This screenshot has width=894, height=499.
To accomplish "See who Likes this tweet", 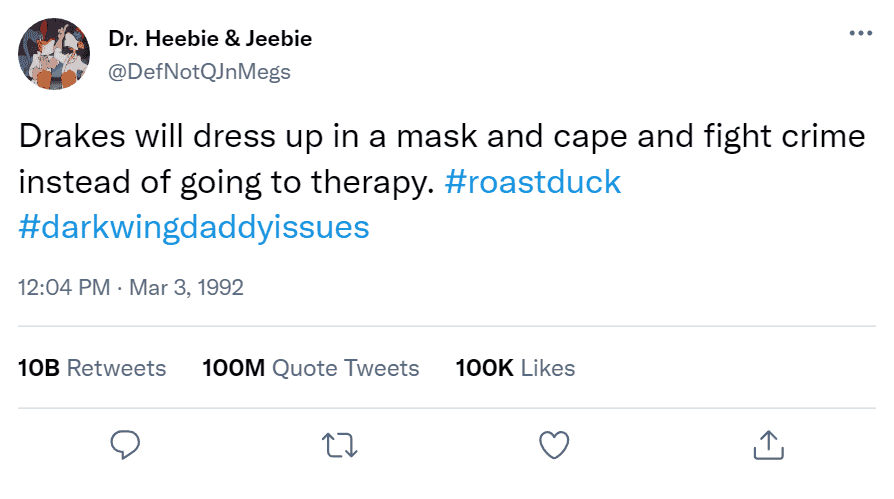I will coord(548,368).
